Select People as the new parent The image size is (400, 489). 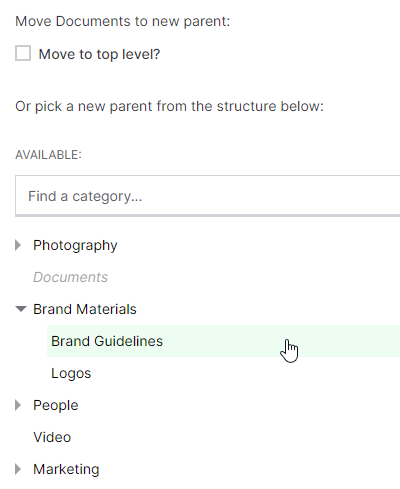tap(56, 406)
